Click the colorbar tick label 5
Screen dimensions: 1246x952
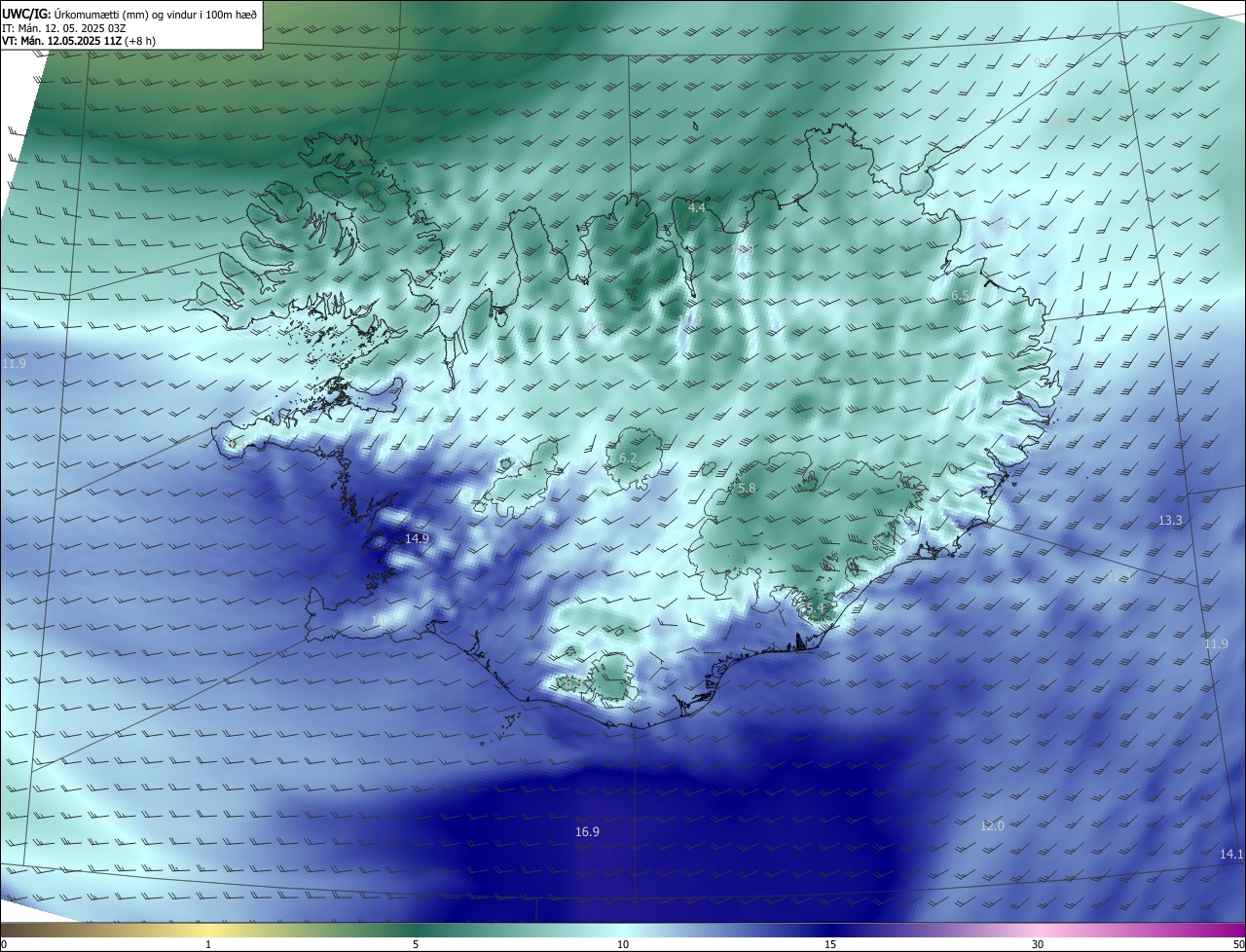click(x=416, y=944)
